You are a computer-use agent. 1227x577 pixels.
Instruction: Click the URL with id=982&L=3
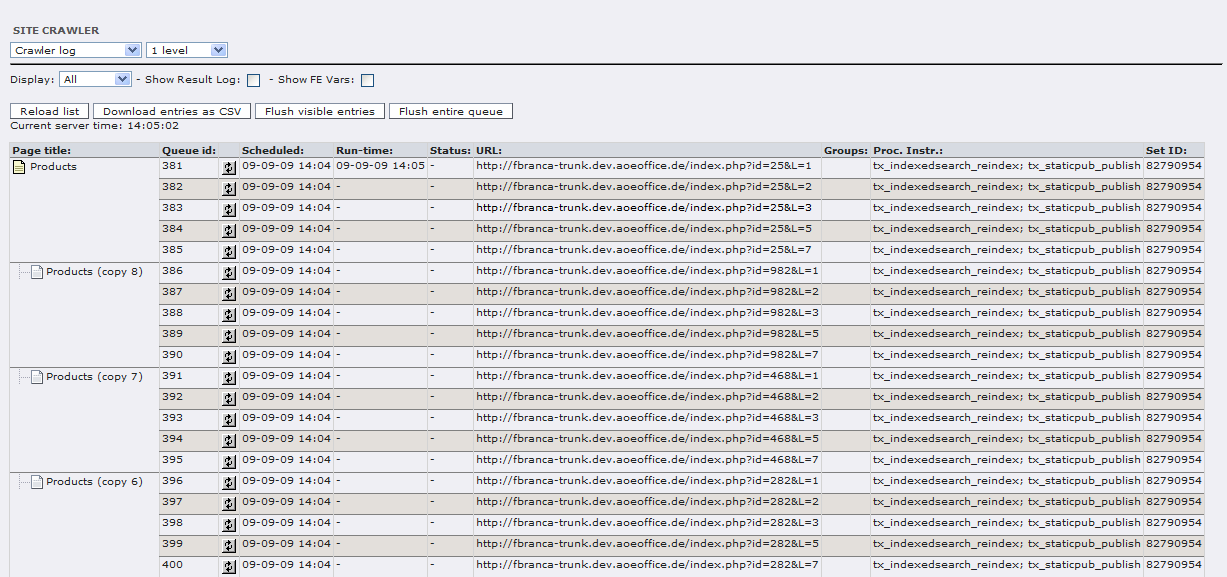[647, 313]
